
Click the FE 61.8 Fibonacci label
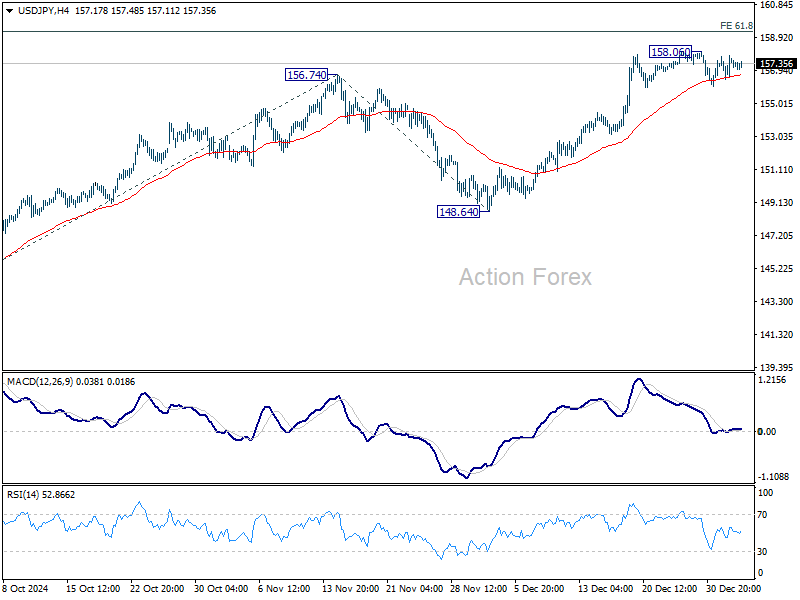coord(736,26)
